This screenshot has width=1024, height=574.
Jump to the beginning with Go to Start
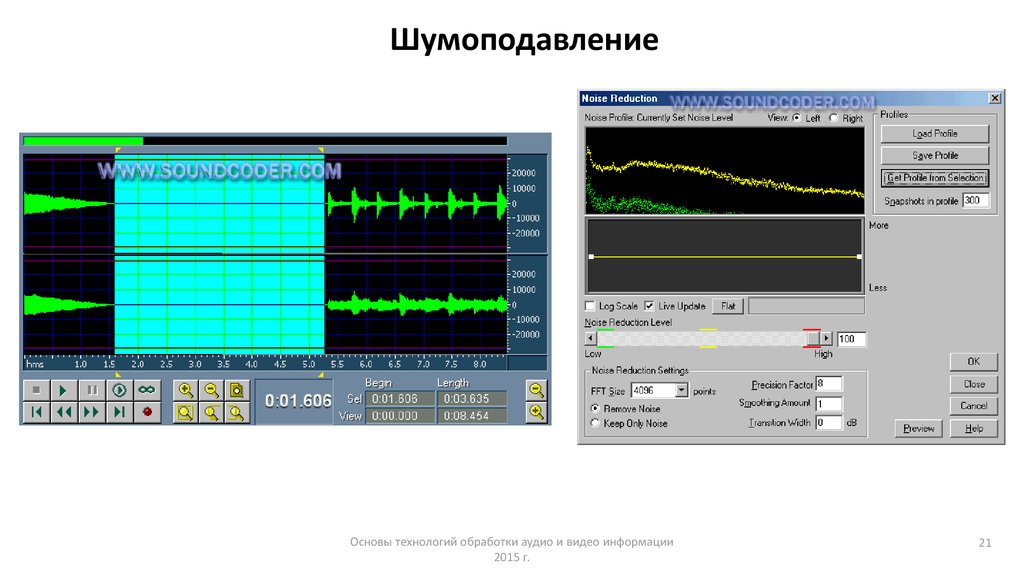35,411
